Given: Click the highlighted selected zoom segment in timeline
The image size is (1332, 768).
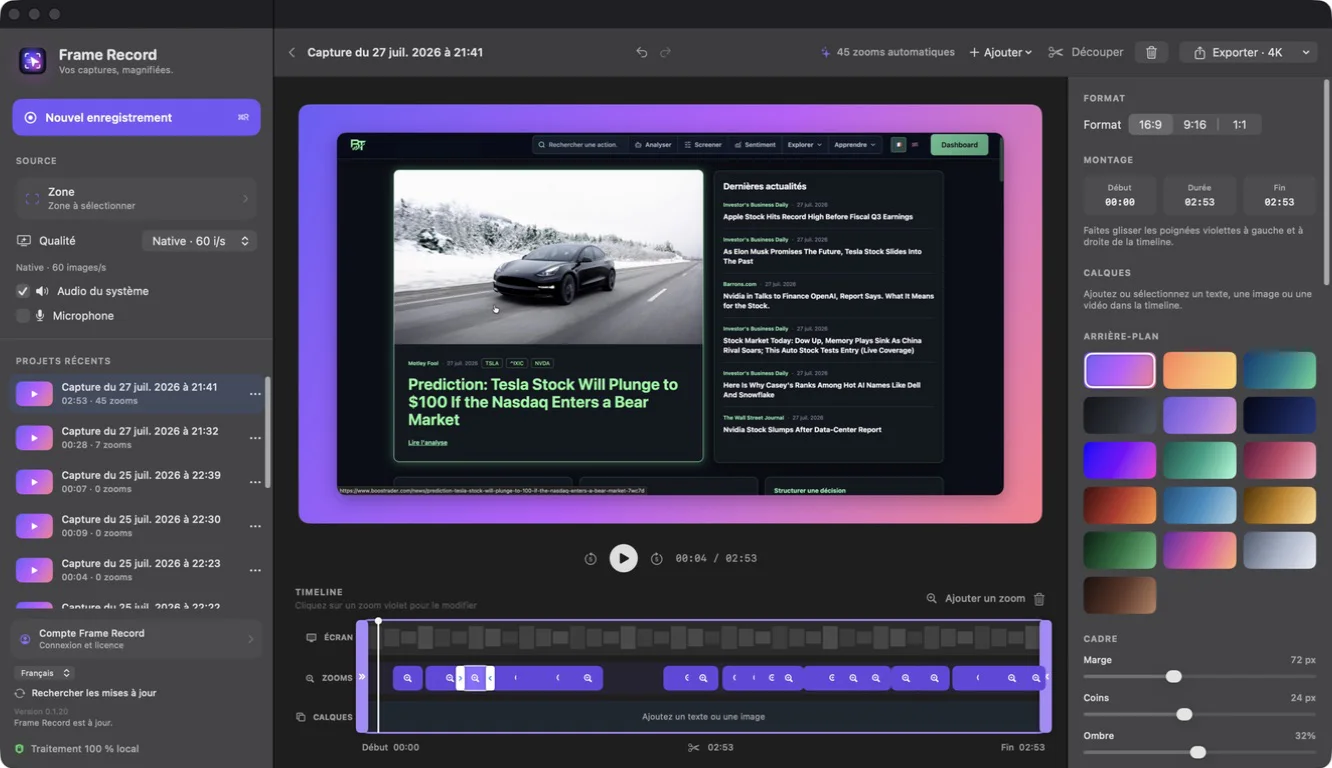Looking at the screenshot, I should (475, 678).
